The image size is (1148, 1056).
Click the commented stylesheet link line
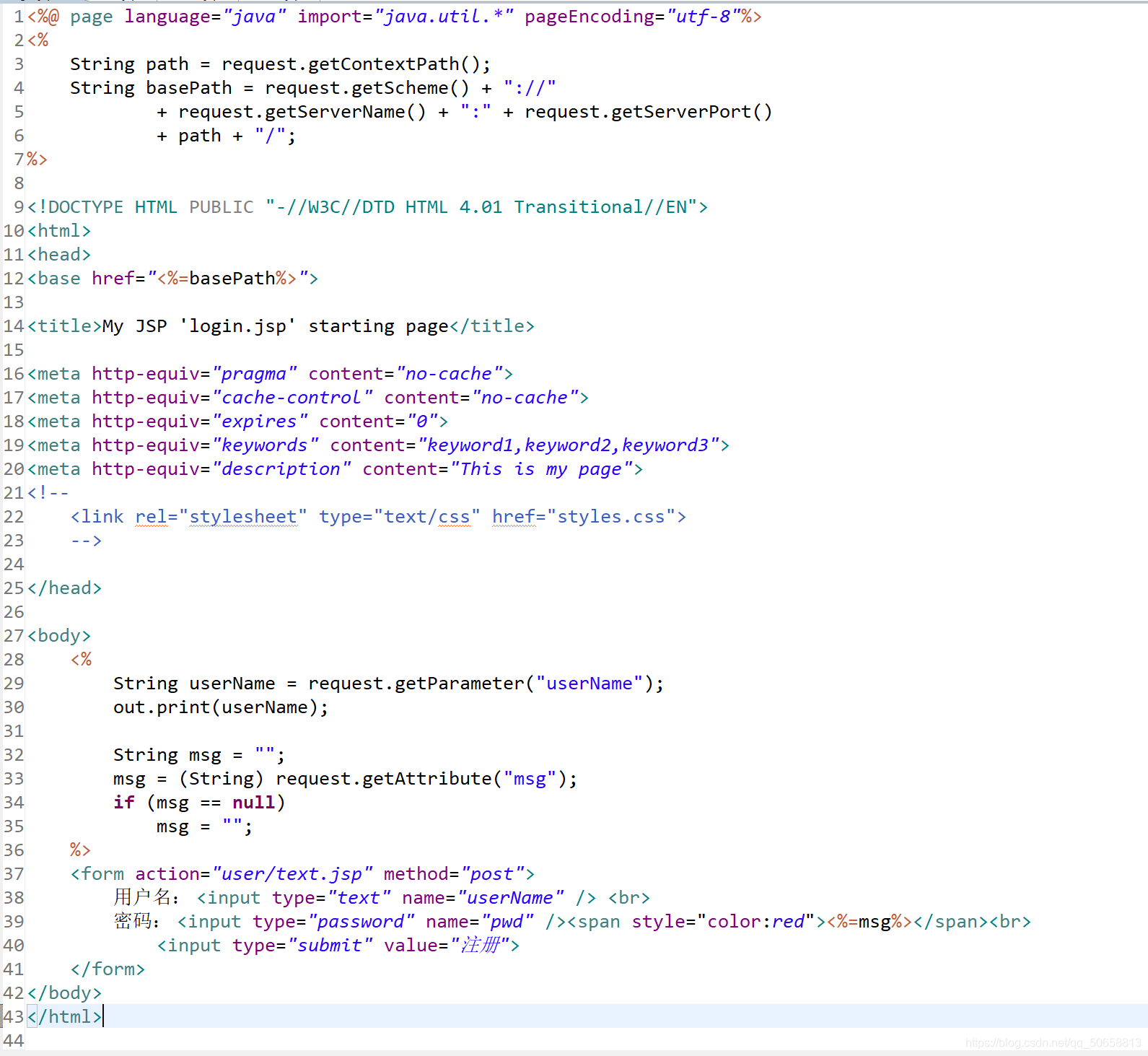378,517
